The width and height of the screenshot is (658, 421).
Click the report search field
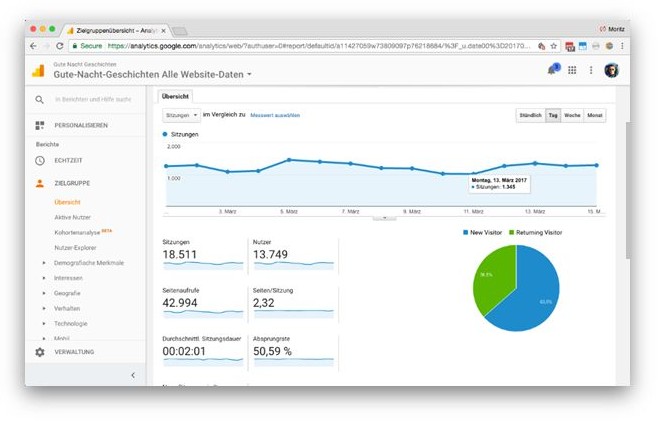pyautogui.click(x=93, y=99)
